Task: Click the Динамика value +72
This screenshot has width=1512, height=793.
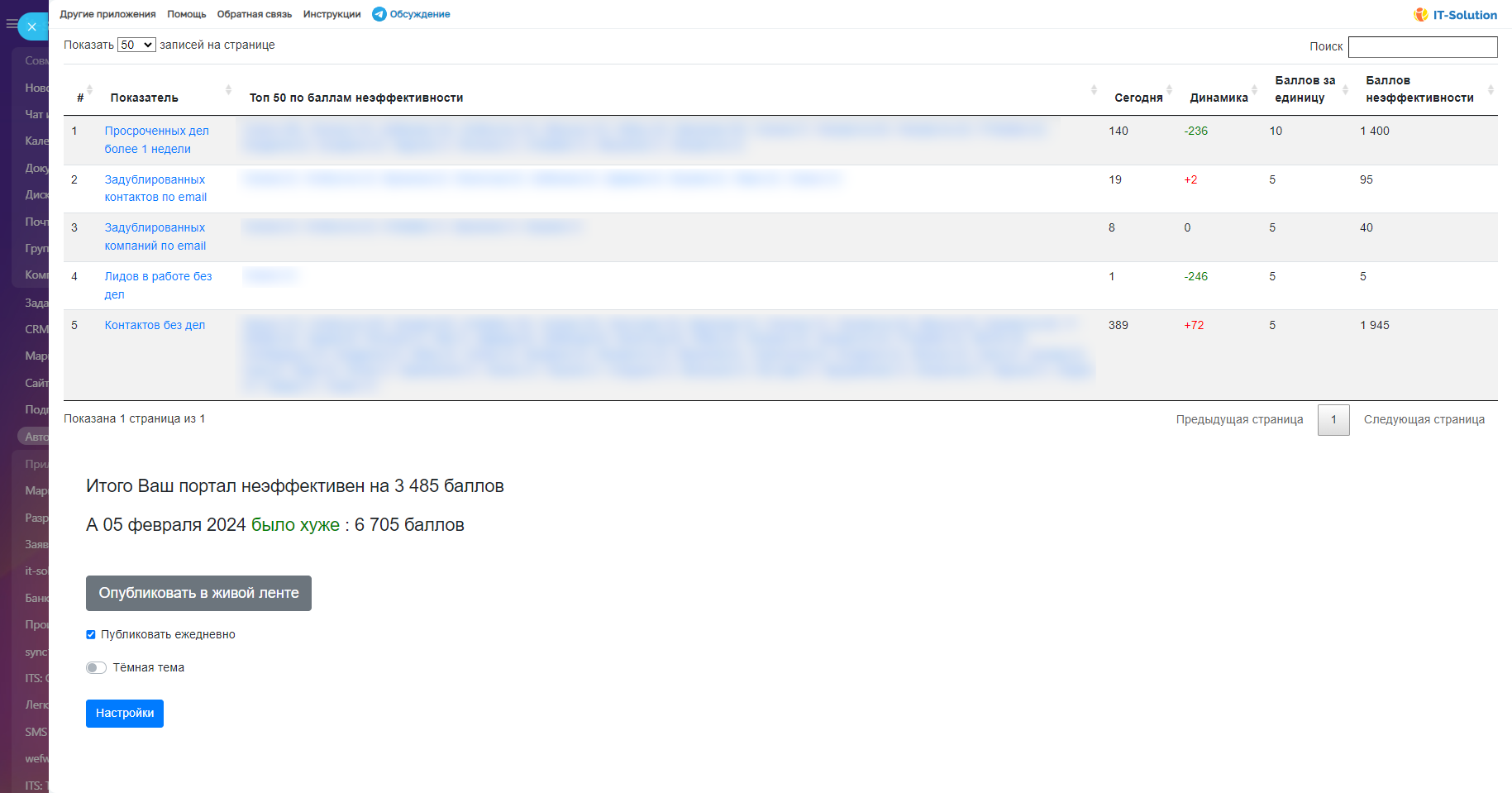Action: pos(1194,325)
